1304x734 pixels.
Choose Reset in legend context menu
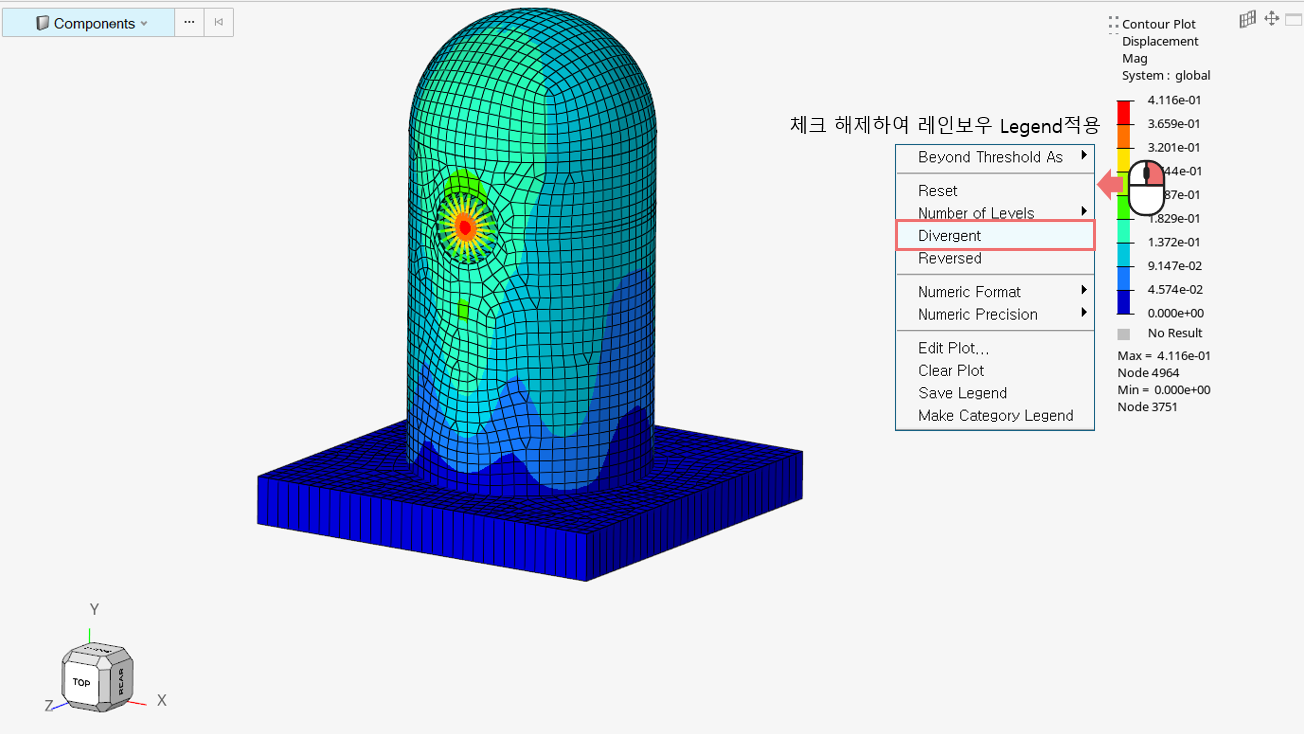995,190
